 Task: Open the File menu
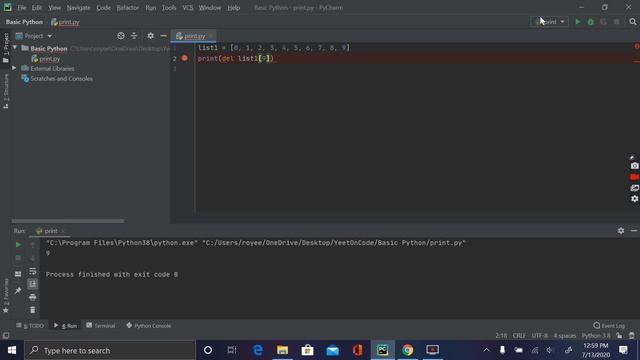coord(22,8)
